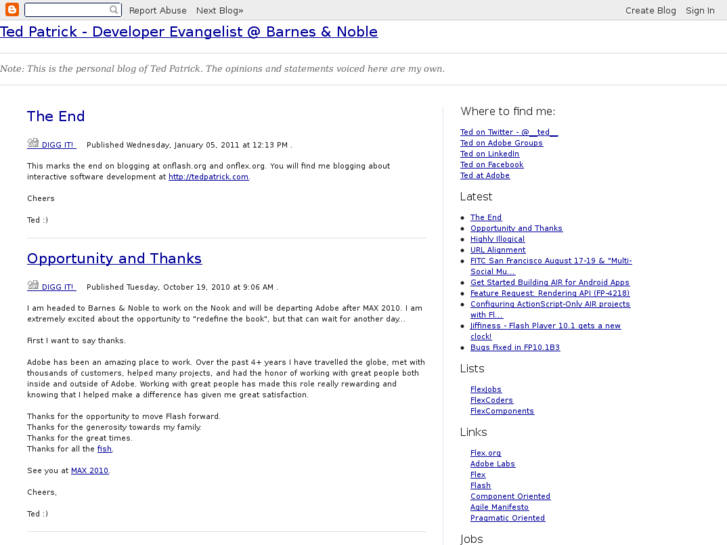Screen dimensions: 727x545
Task: Open the Flash link under Links
Action: (x=480, y=485)
